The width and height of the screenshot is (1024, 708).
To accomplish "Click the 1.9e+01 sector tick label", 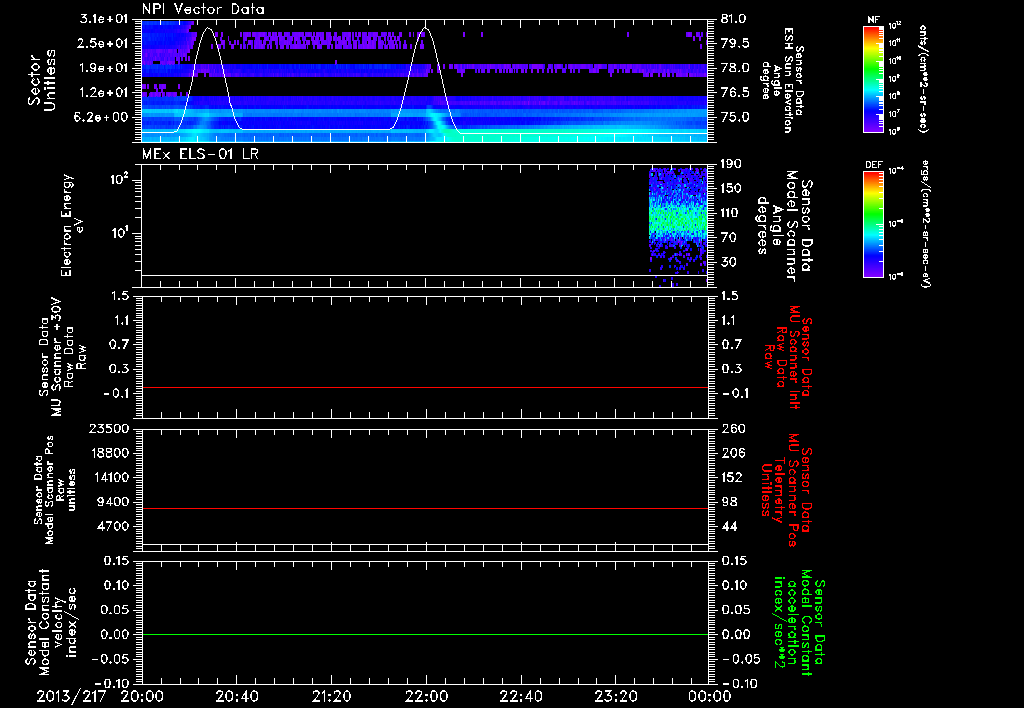I will click(x=103, y=68).
